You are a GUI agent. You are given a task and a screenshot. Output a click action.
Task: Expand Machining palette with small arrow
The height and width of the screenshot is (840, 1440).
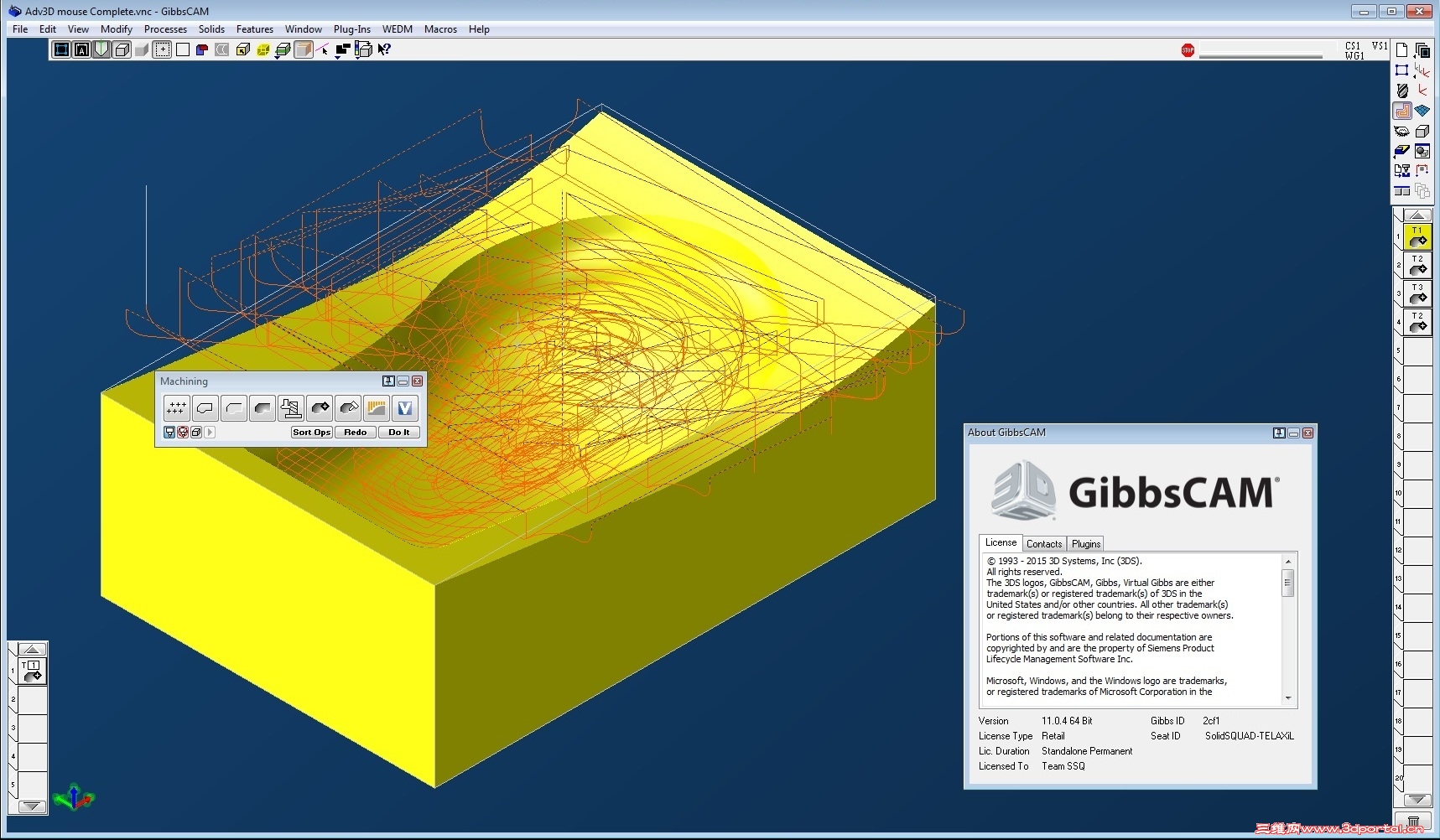[210, 433]
